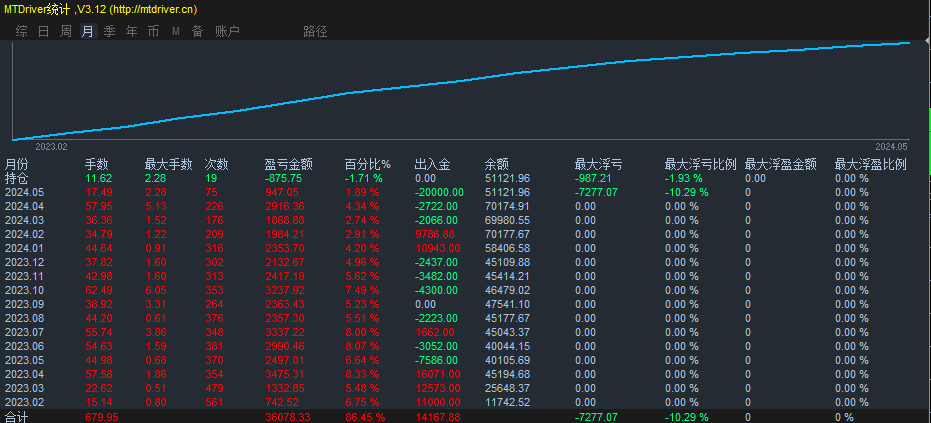
Task: Open the 币 currency tab
Action: tap(153, 31)
